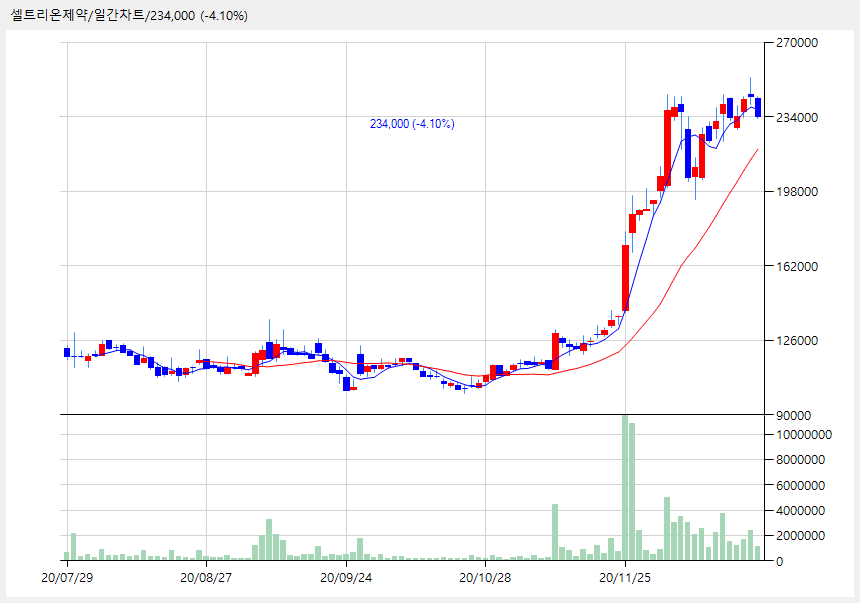Click the 198000 price axis label
Screen dimensions: 860x603
coord(797,191)
